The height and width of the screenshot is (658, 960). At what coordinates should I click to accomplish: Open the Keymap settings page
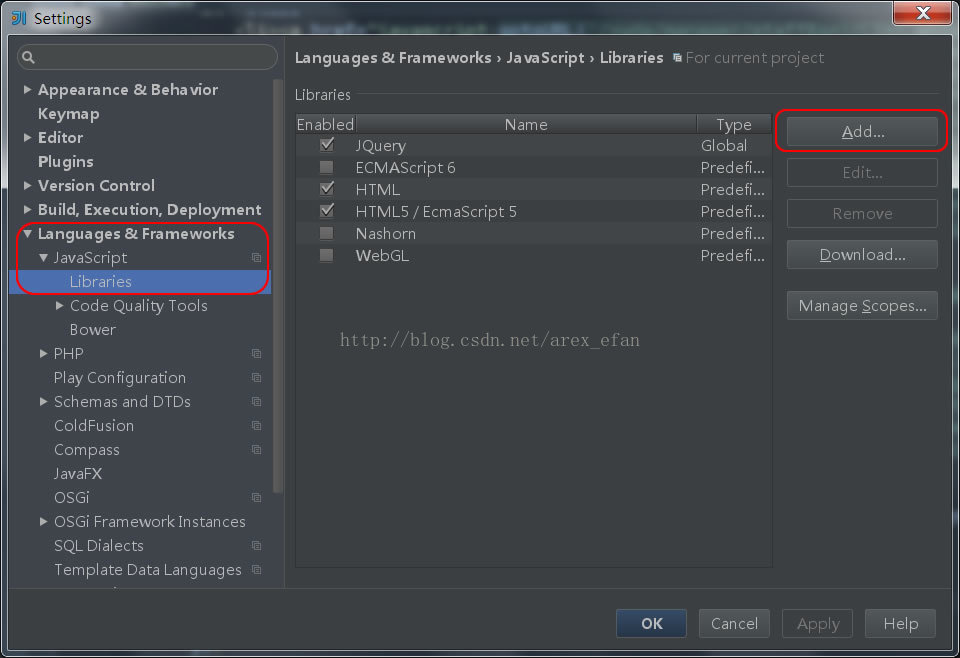tap(69, 114)
